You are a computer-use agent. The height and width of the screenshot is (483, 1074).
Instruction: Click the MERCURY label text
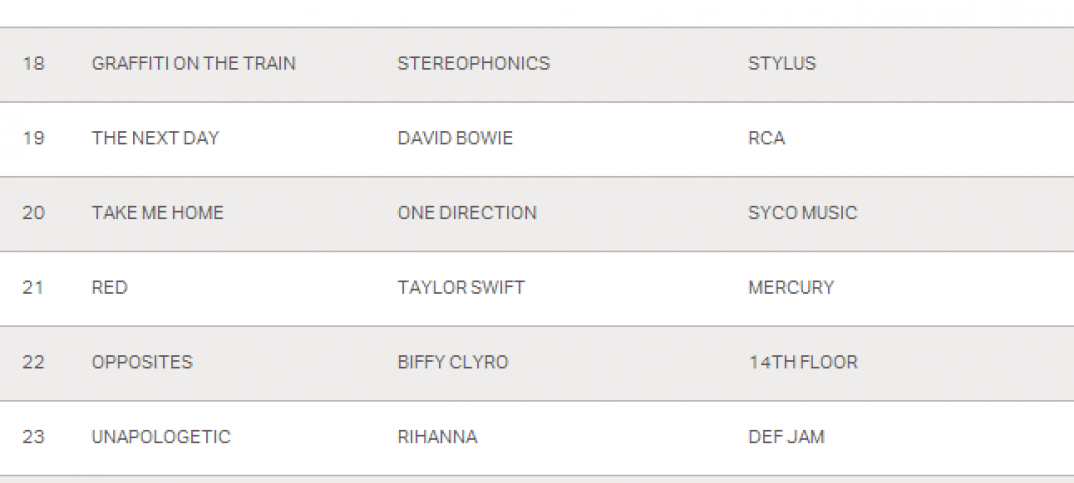point(790,288)
